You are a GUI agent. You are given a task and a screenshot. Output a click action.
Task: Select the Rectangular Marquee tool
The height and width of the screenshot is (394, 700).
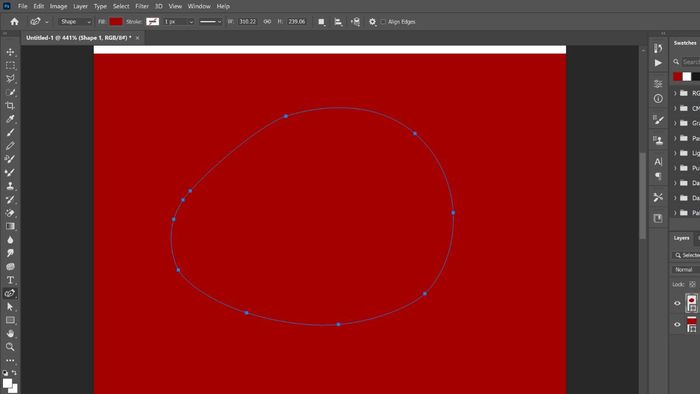10,66
